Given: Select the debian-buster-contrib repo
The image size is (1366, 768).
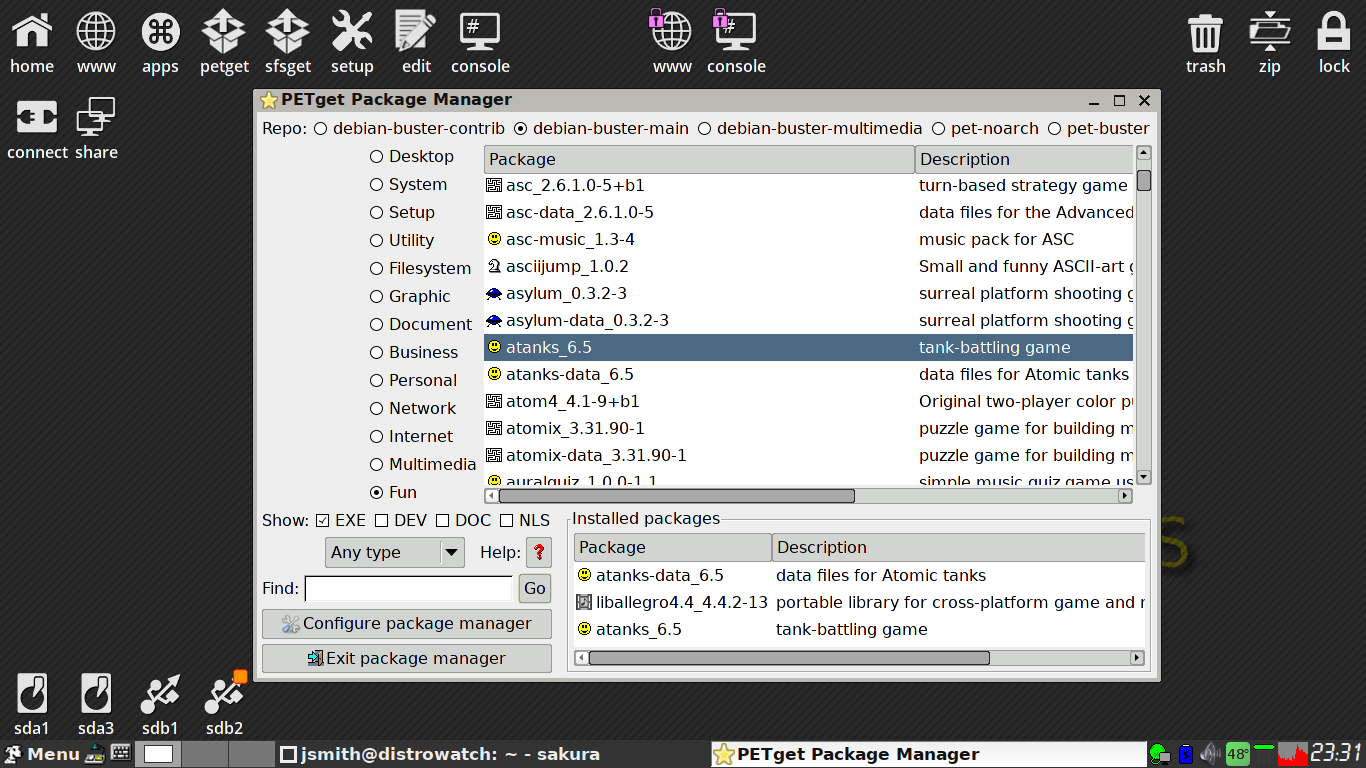Looking at the screenshot, I should [409, 128].
